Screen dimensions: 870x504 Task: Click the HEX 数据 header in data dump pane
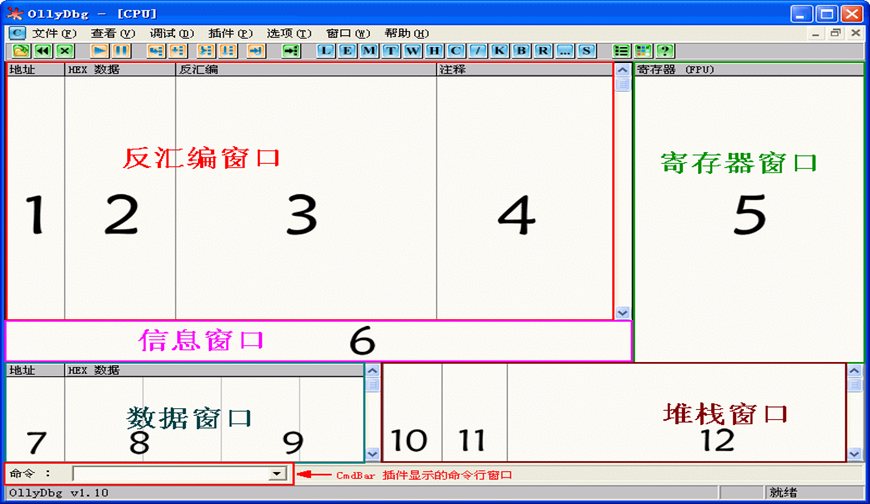(214, 370)
